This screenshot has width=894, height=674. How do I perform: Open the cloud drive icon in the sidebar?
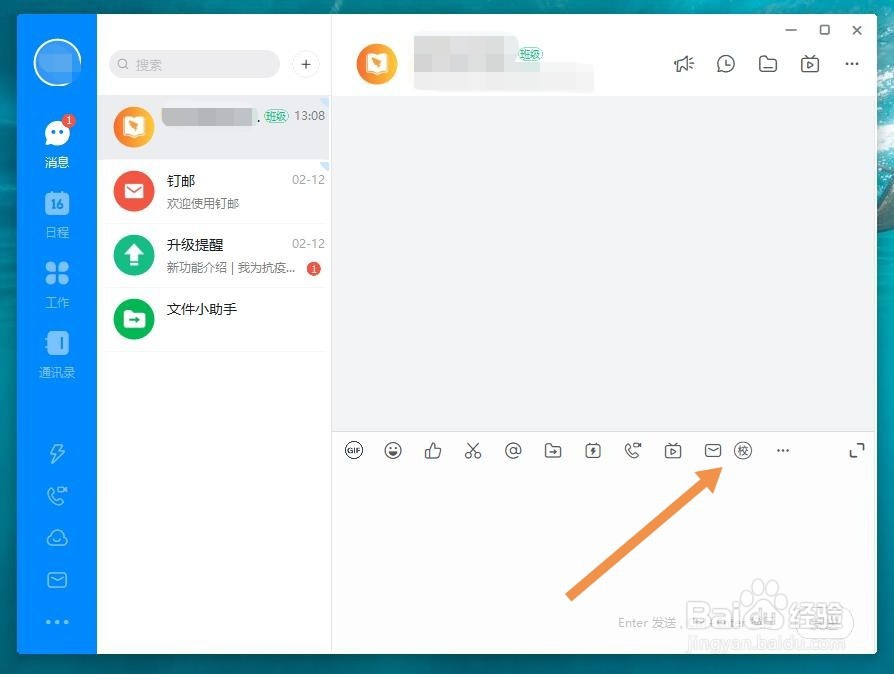click(57, 537)
